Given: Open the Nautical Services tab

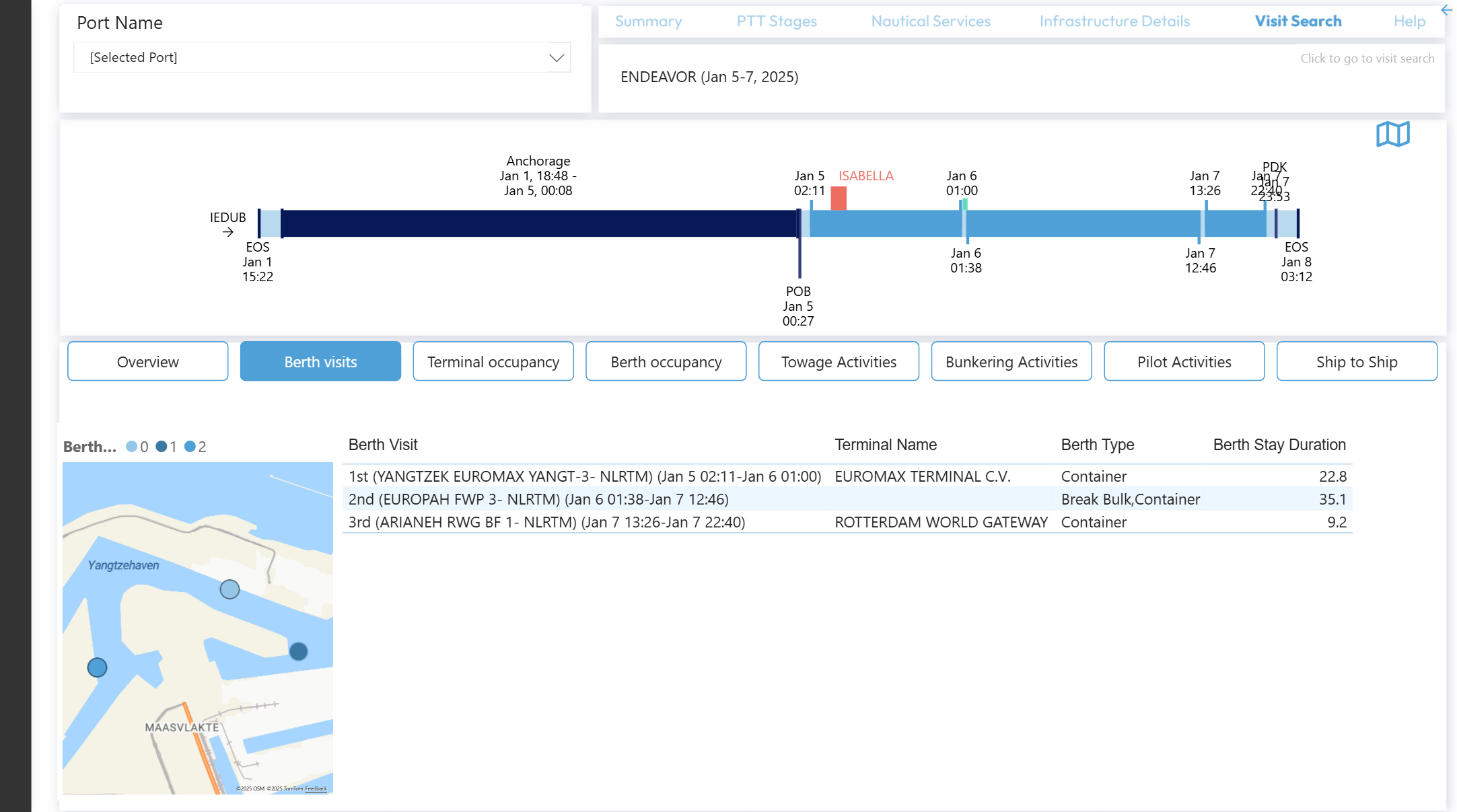Looking at the screenshot, I should pyautogui.click(x=930, y=22).
